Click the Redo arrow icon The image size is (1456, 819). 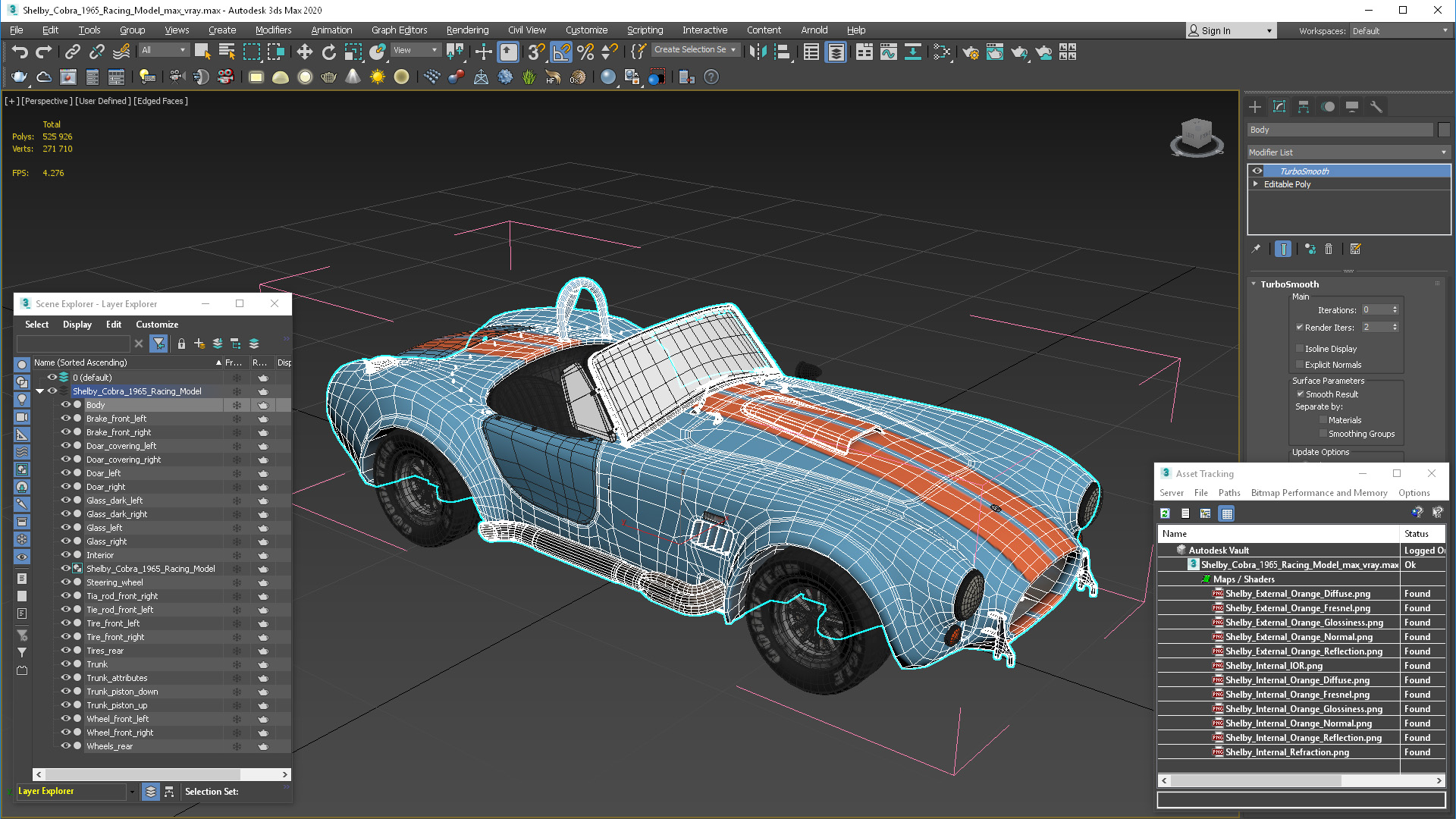44,52
